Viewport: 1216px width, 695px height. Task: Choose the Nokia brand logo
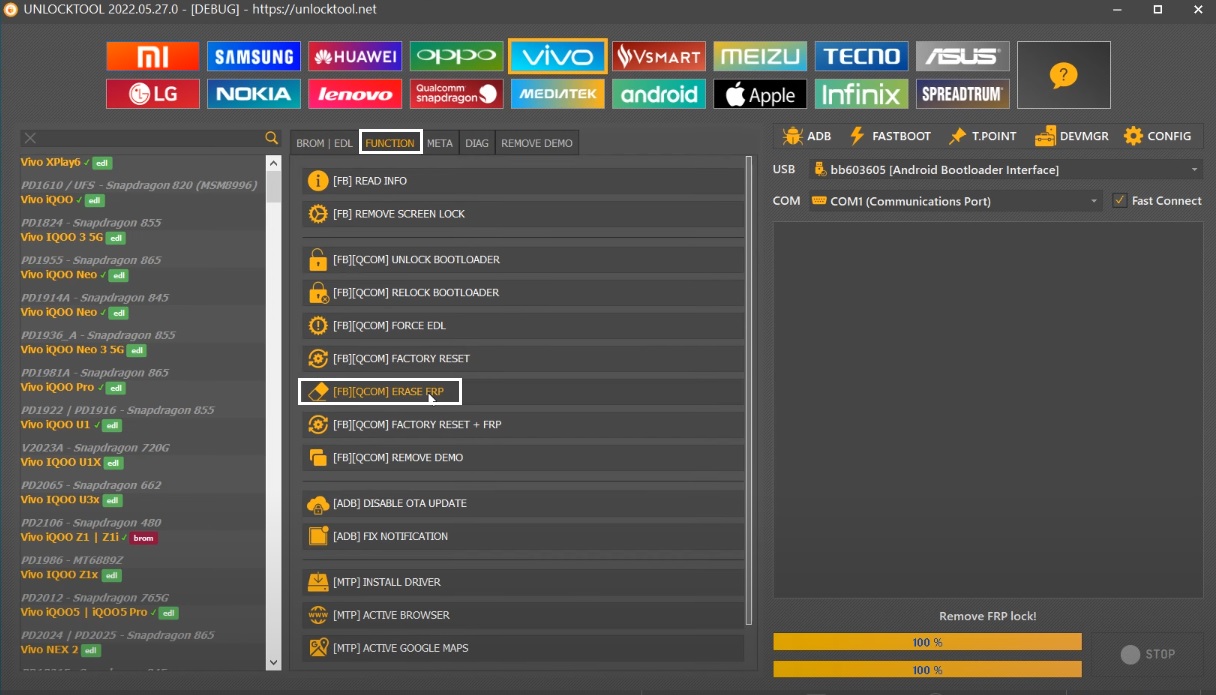(x=254, y=94)
